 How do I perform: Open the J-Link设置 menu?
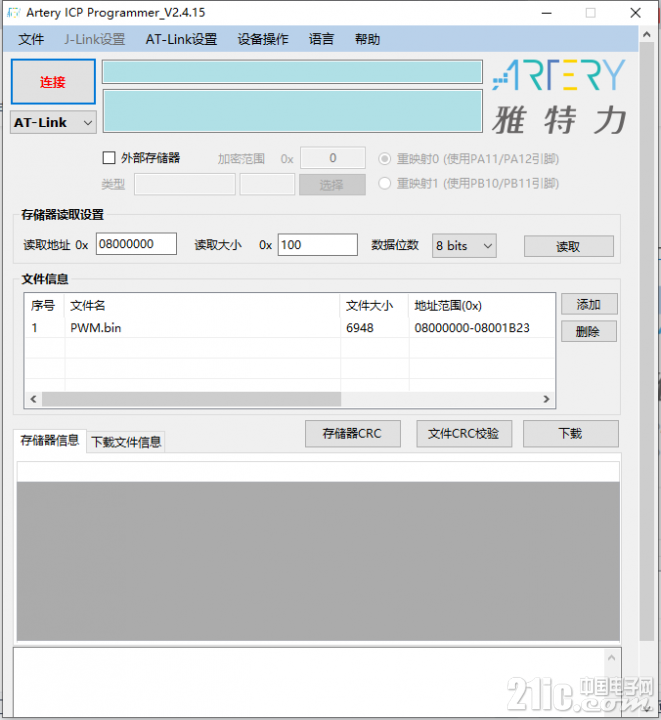[x=95, y=39]
